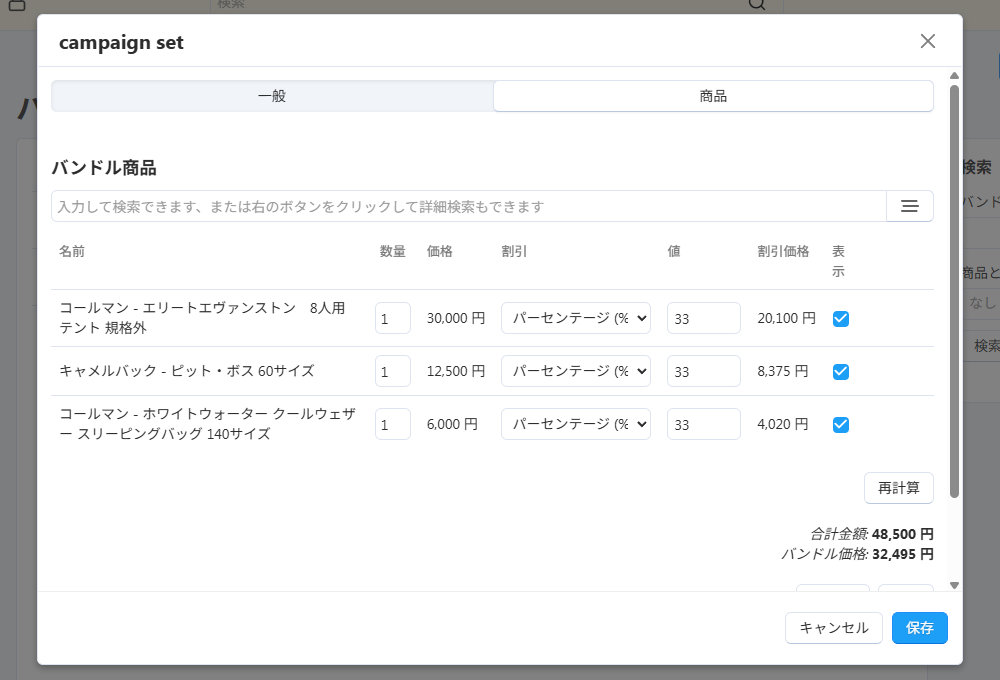This screenshot has width=1000, height=680.
Task: Switch to the 一般 tab
Action: click(272, 96)
